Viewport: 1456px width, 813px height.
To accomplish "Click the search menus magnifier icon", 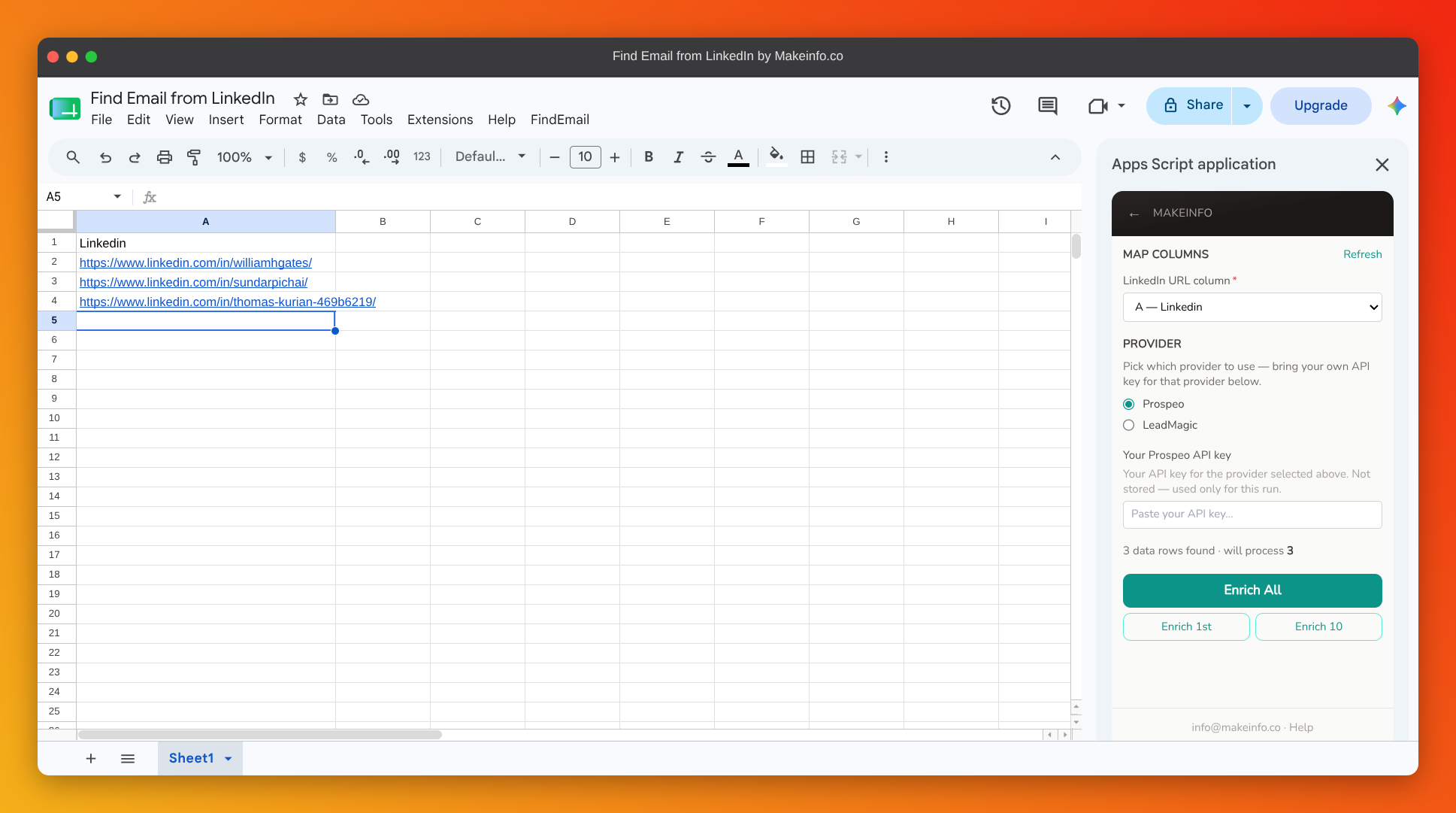I will [x=73, y=157].
